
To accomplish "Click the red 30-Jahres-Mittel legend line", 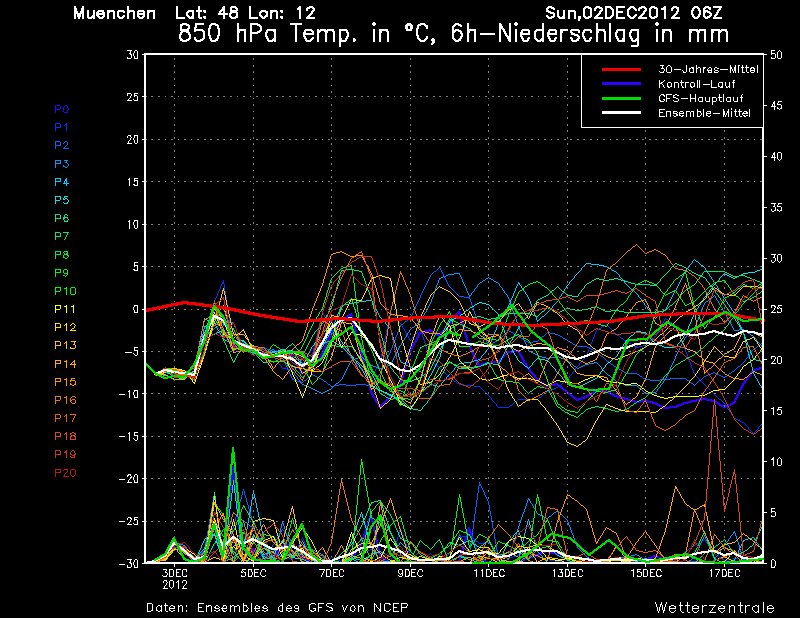I will (x=621, y=69).
